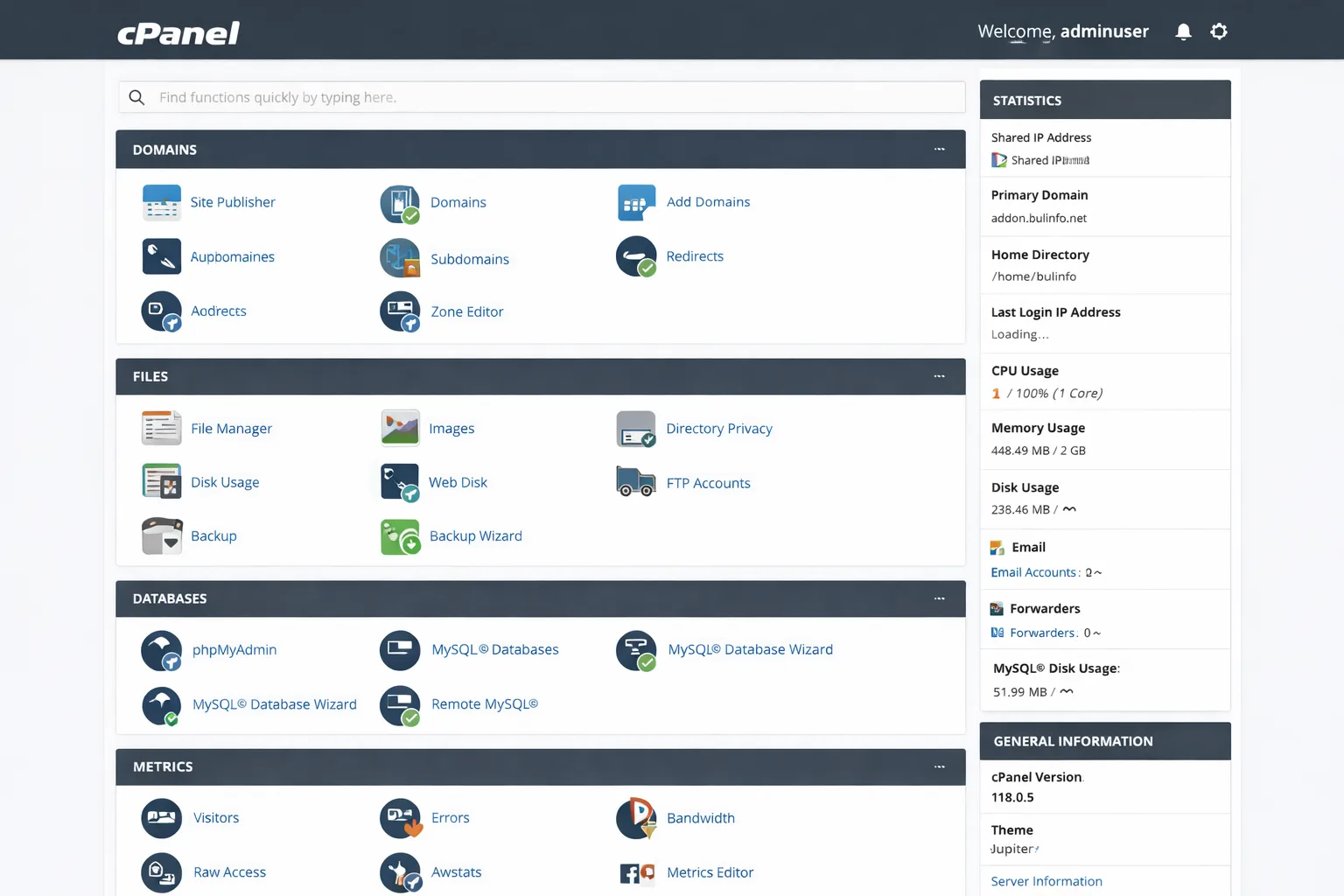Open the Metrics Editor link text
1344x896 pixels.
710,872
